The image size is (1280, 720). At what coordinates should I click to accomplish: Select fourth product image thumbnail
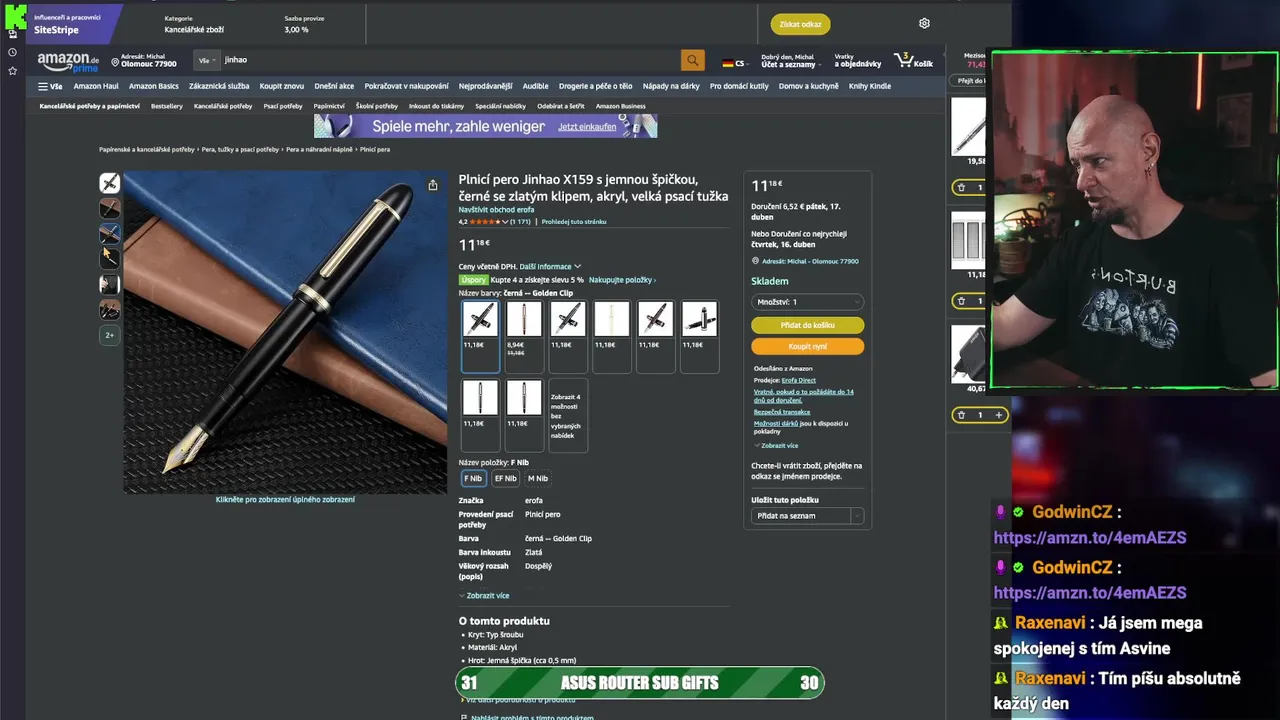click(110, 258)
